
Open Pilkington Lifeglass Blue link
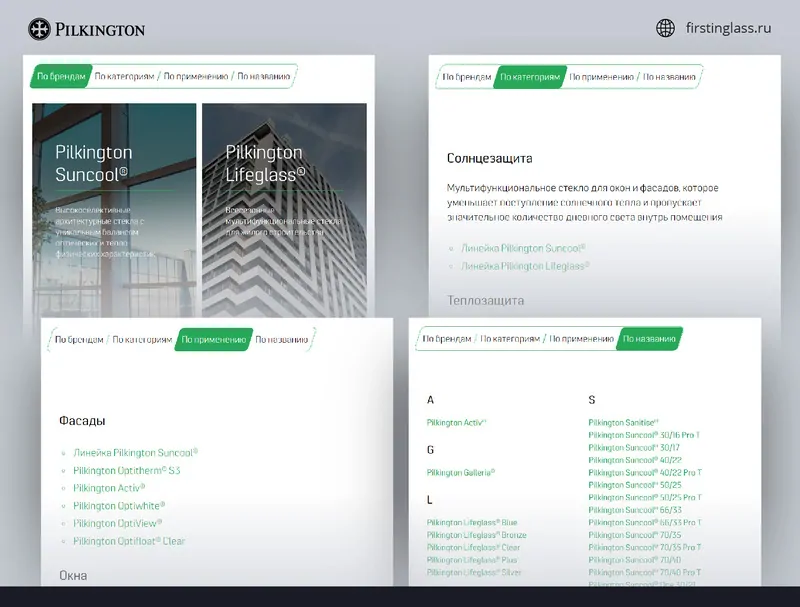tap(472, 522)
